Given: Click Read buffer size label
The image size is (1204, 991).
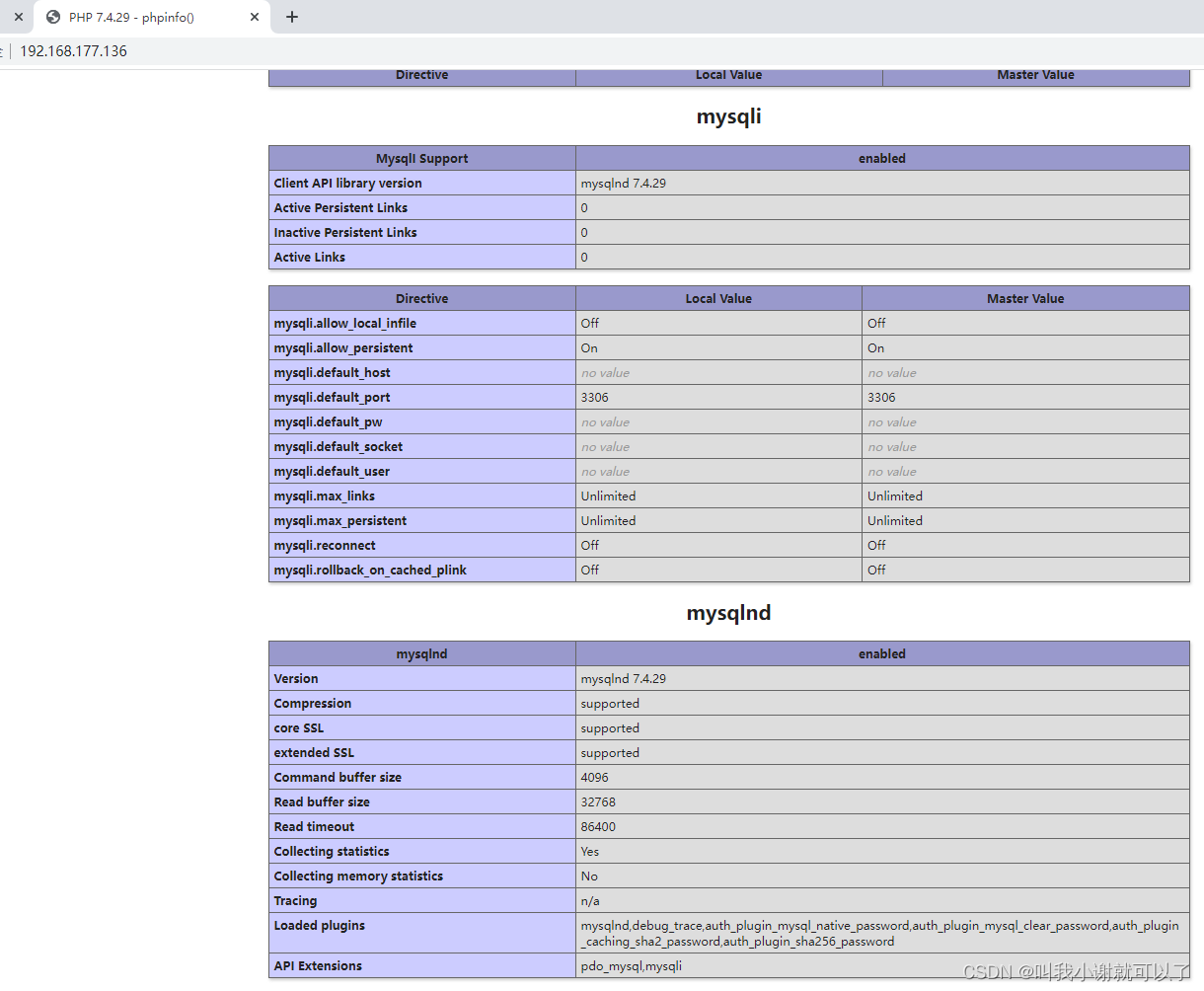Looking at the screenshot, I should [x=322, y=802].
